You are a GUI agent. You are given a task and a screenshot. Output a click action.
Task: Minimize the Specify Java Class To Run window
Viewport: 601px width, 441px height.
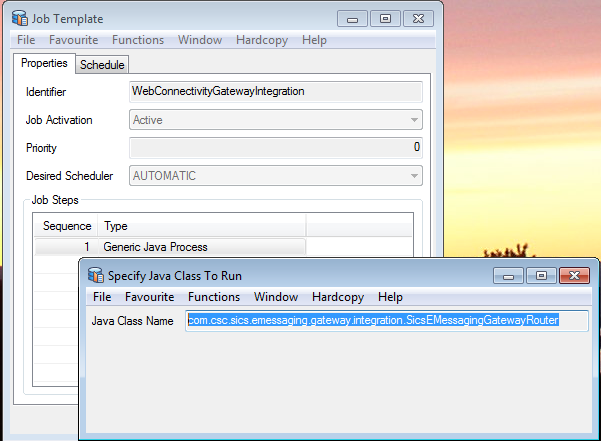pyautogui.click(x=508, y=276)
